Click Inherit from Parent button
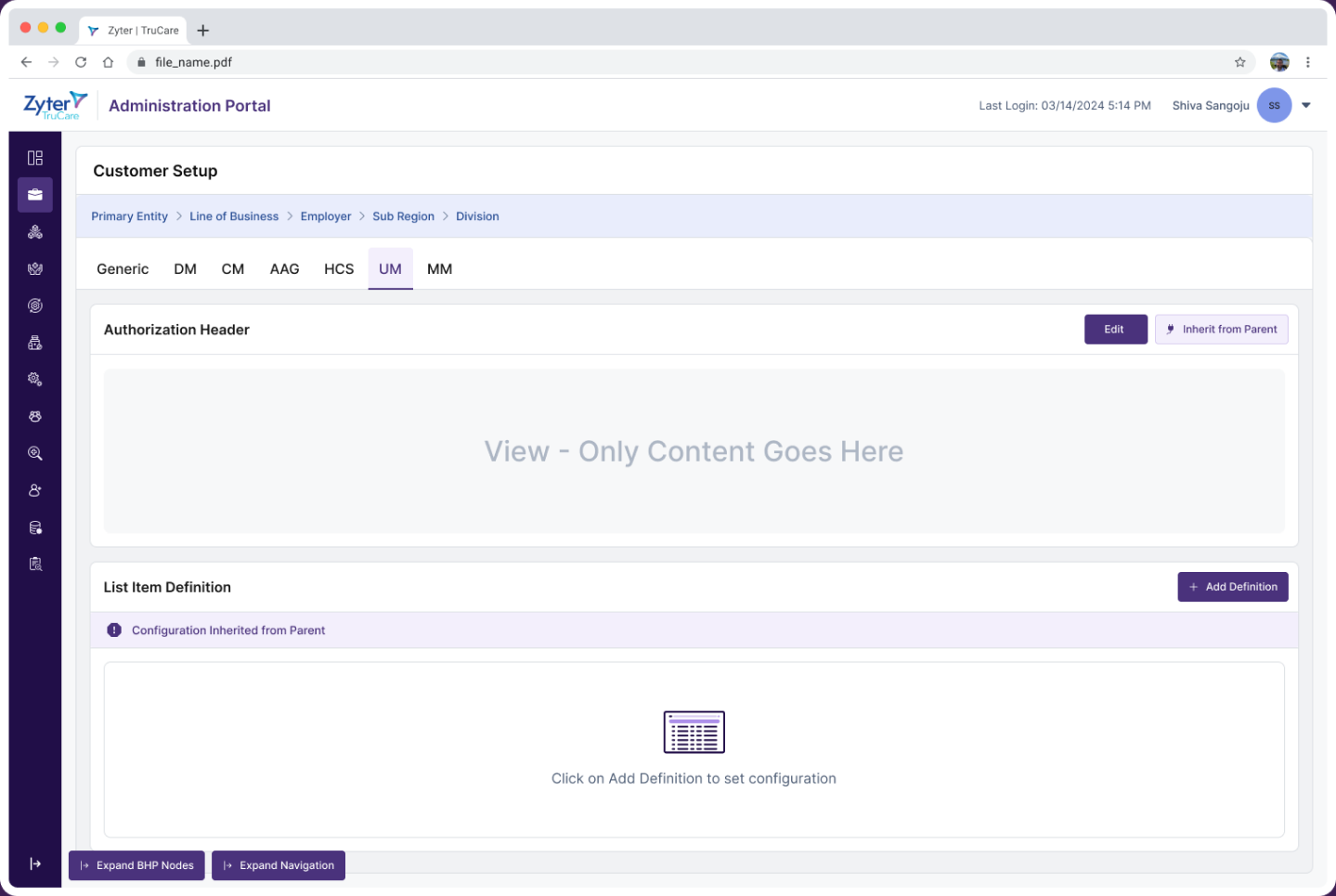The width and height of the screenshot is (1336, 896). [1221, 329]
